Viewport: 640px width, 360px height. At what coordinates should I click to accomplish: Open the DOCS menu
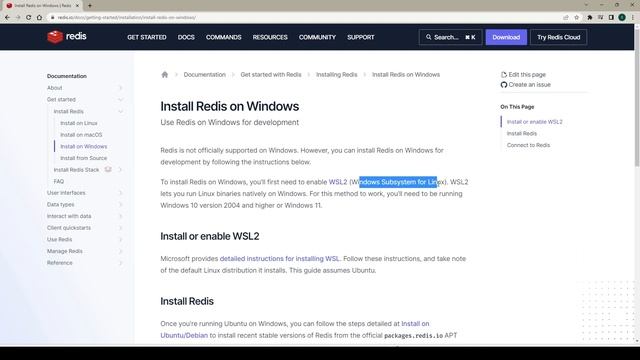click(x=186, y=37)
